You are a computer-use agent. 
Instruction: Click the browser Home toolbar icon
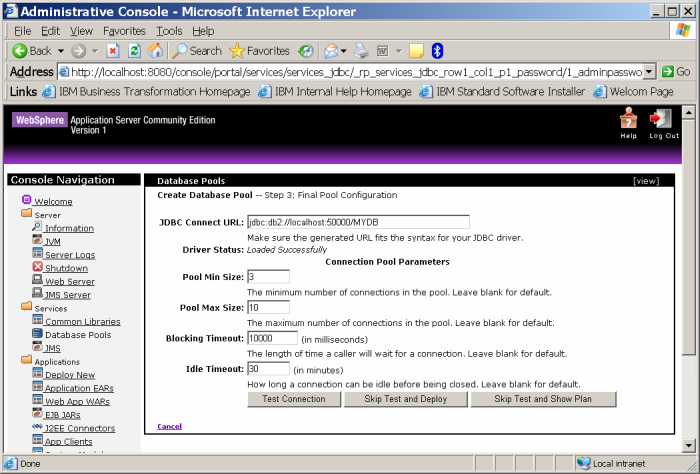tap(155, 50)
